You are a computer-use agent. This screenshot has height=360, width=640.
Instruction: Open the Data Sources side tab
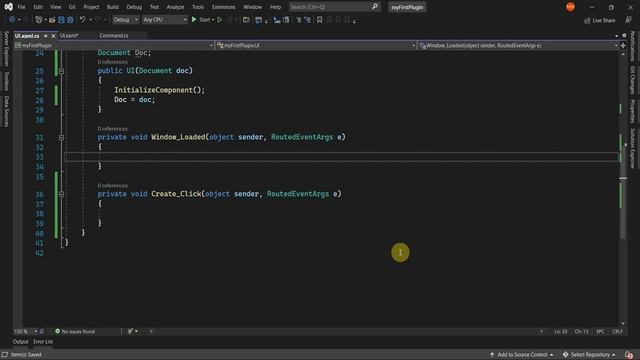[x=6, y=111]
